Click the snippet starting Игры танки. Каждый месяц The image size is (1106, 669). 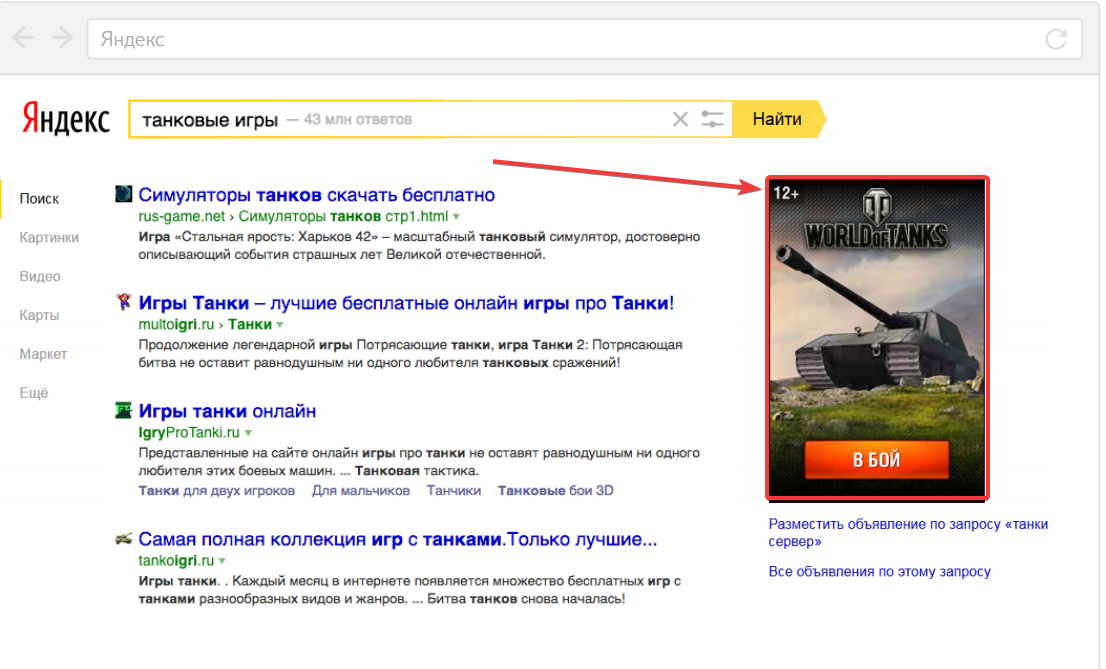(x=409, y=590)
